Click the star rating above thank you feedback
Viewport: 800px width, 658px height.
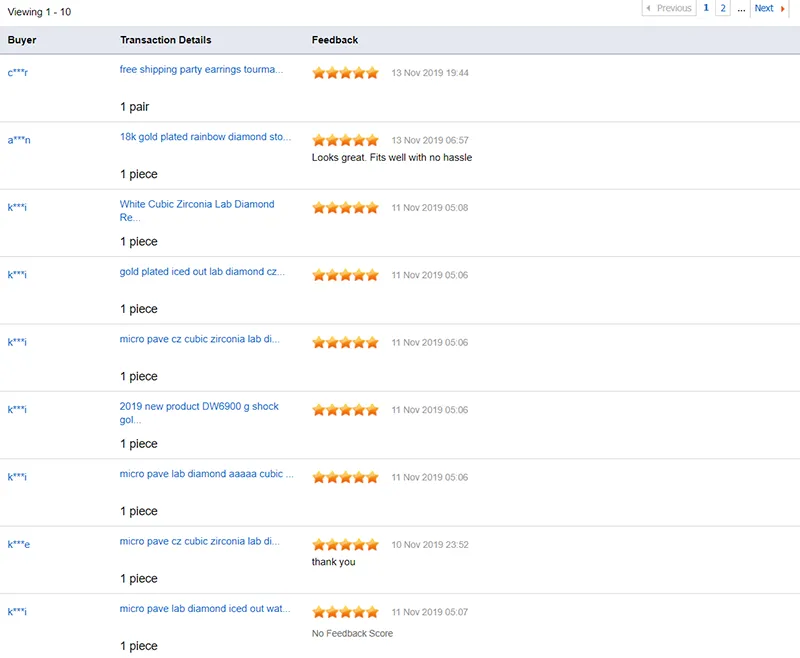345,544
